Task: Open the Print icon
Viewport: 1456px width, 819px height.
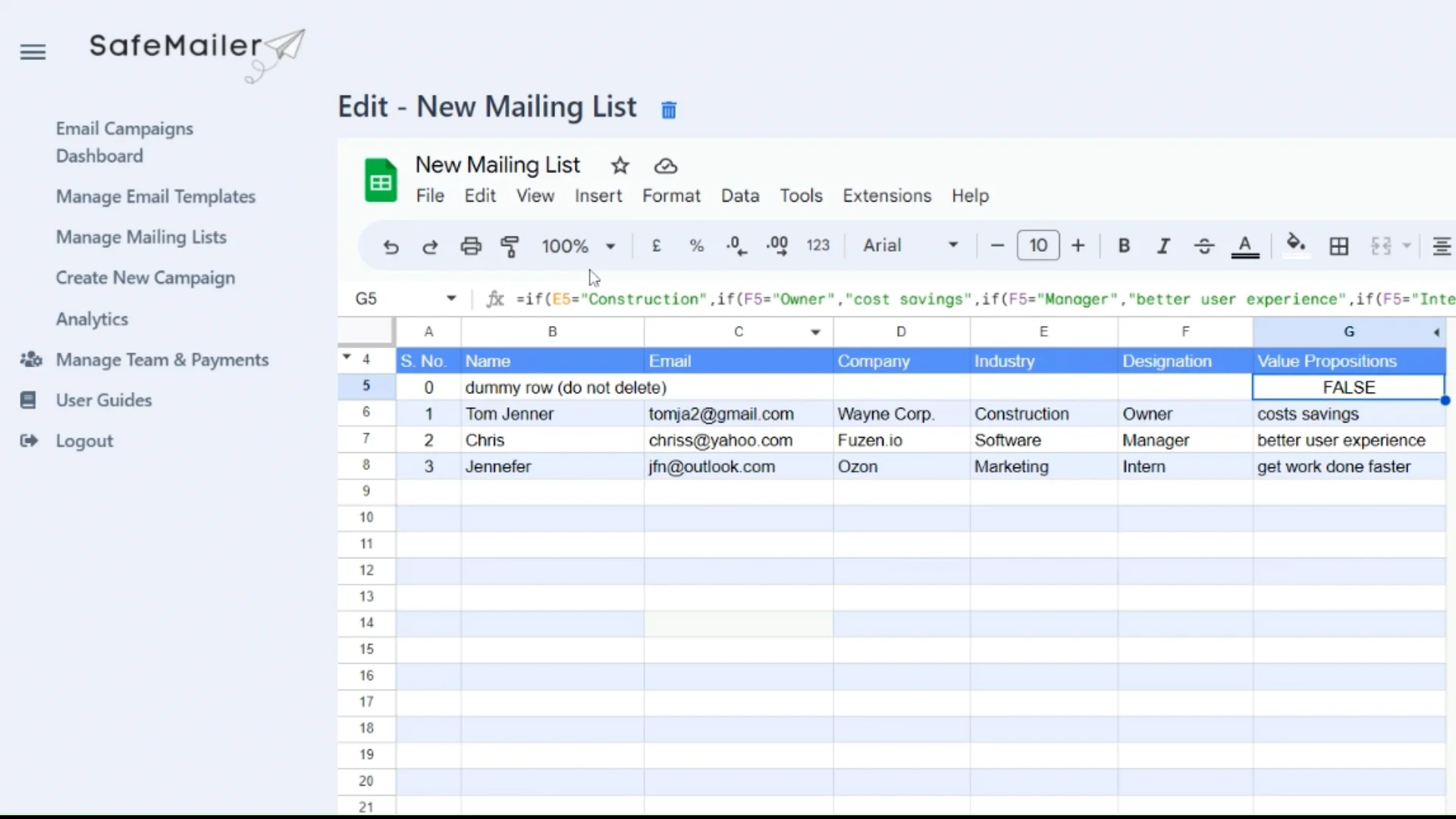Action: [x=471, y=246]
